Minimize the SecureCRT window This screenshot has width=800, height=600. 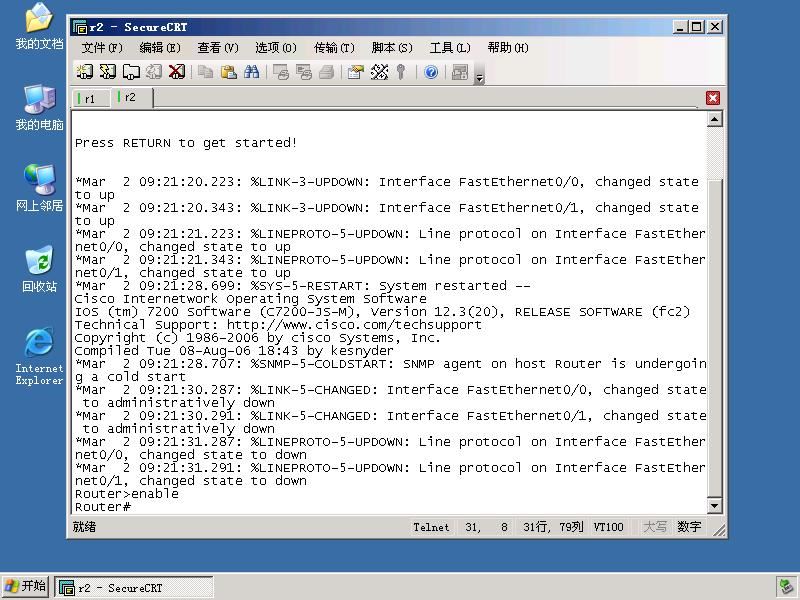coord(679,27)
